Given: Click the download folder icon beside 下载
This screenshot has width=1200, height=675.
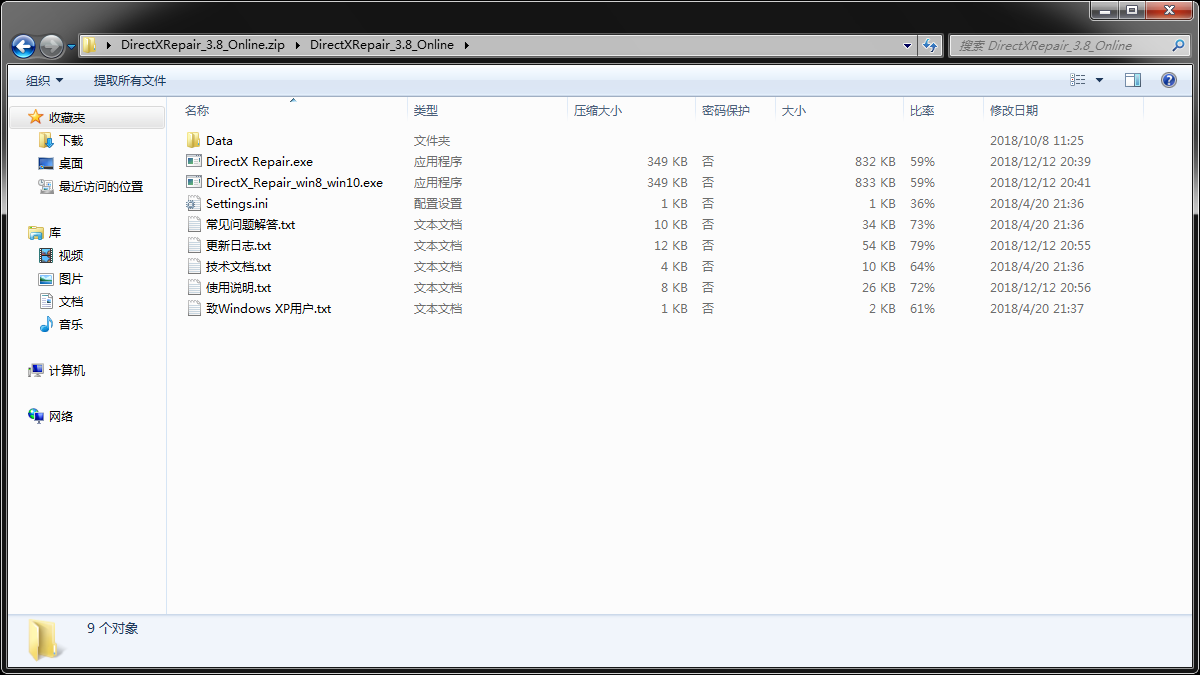Looking at the screenshot, I should [x=46, y=140].
